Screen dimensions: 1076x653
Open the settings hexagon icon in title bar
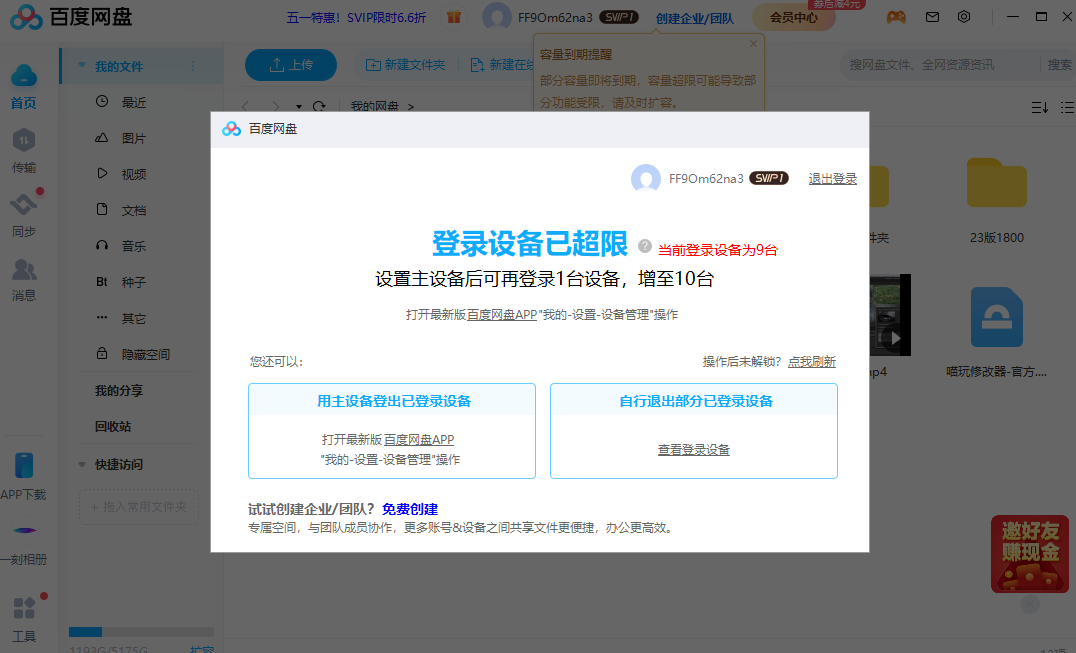pos(964,16)
